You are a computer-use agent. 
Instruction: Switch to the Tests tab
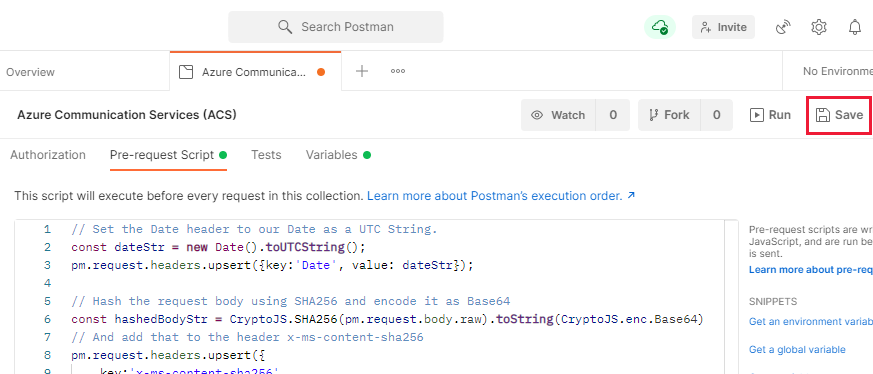(266, 155)
